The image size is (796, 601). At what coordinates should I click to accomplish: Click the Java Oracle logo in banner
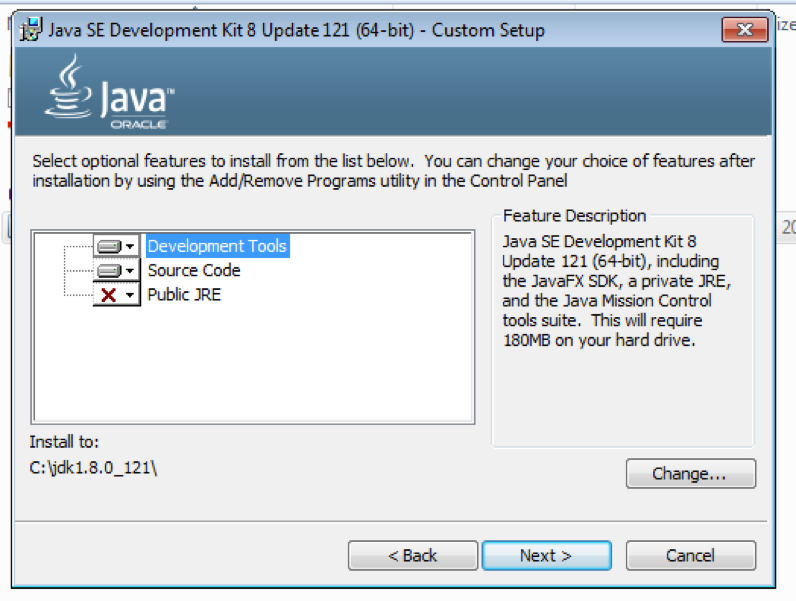pos(110,92)
